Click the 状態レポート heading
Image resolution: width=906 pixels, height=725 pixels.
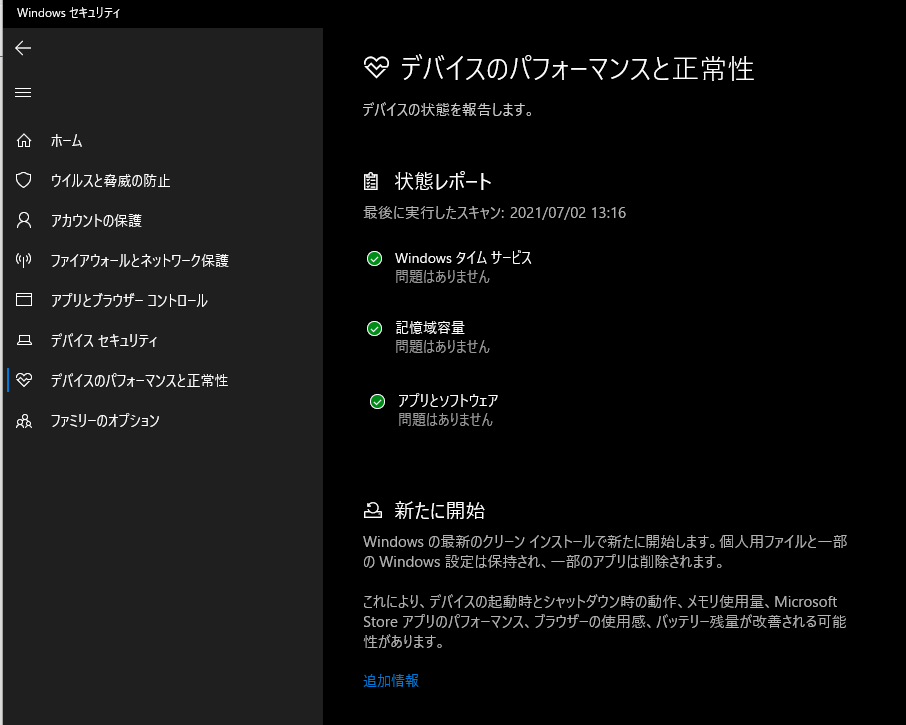pos(443,181)
